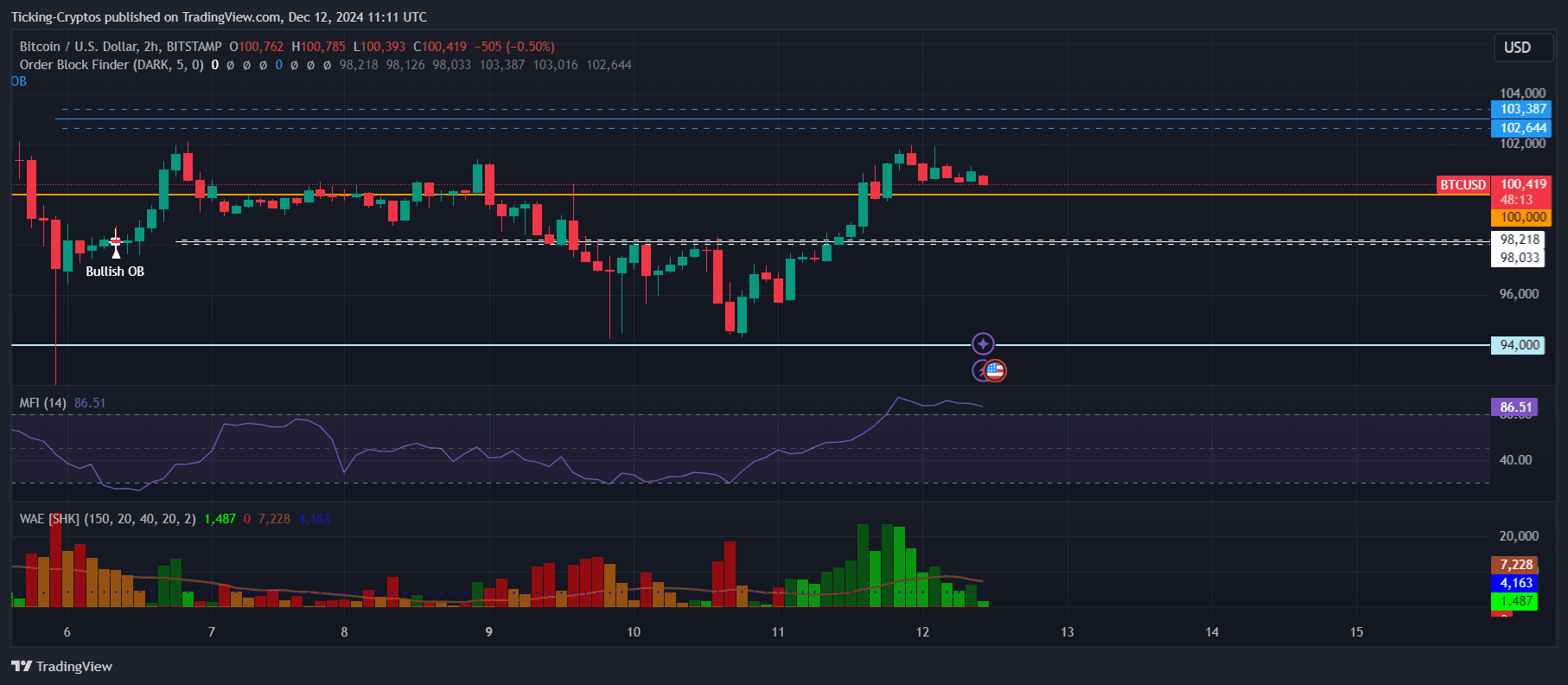Select the orange 100,000 price label

pyautogui.click(x=1522, y=217)
